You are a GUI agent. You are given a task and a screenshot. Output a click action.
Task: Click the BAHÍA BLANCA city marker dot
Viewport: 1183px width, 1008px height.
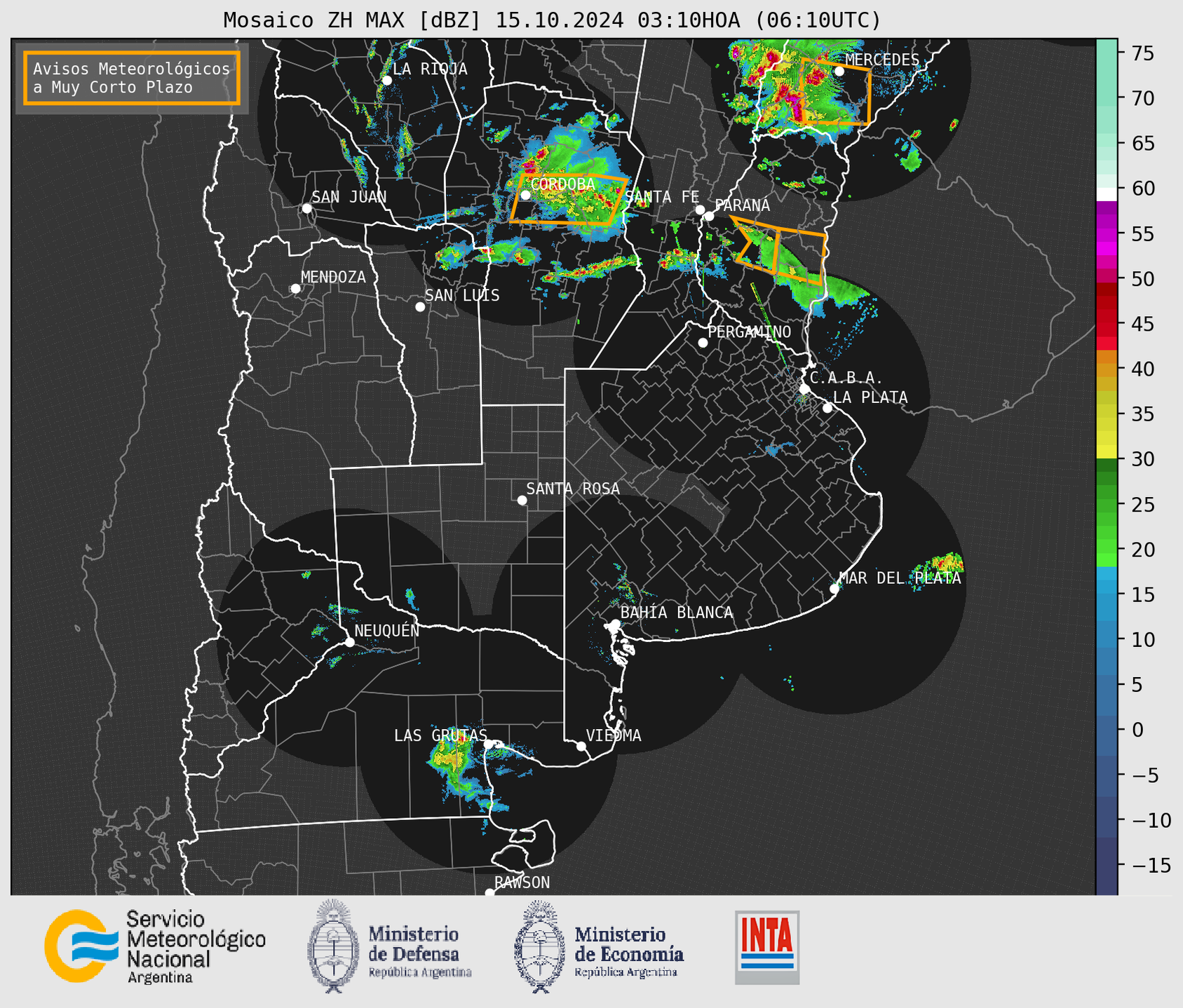(615, 624)
